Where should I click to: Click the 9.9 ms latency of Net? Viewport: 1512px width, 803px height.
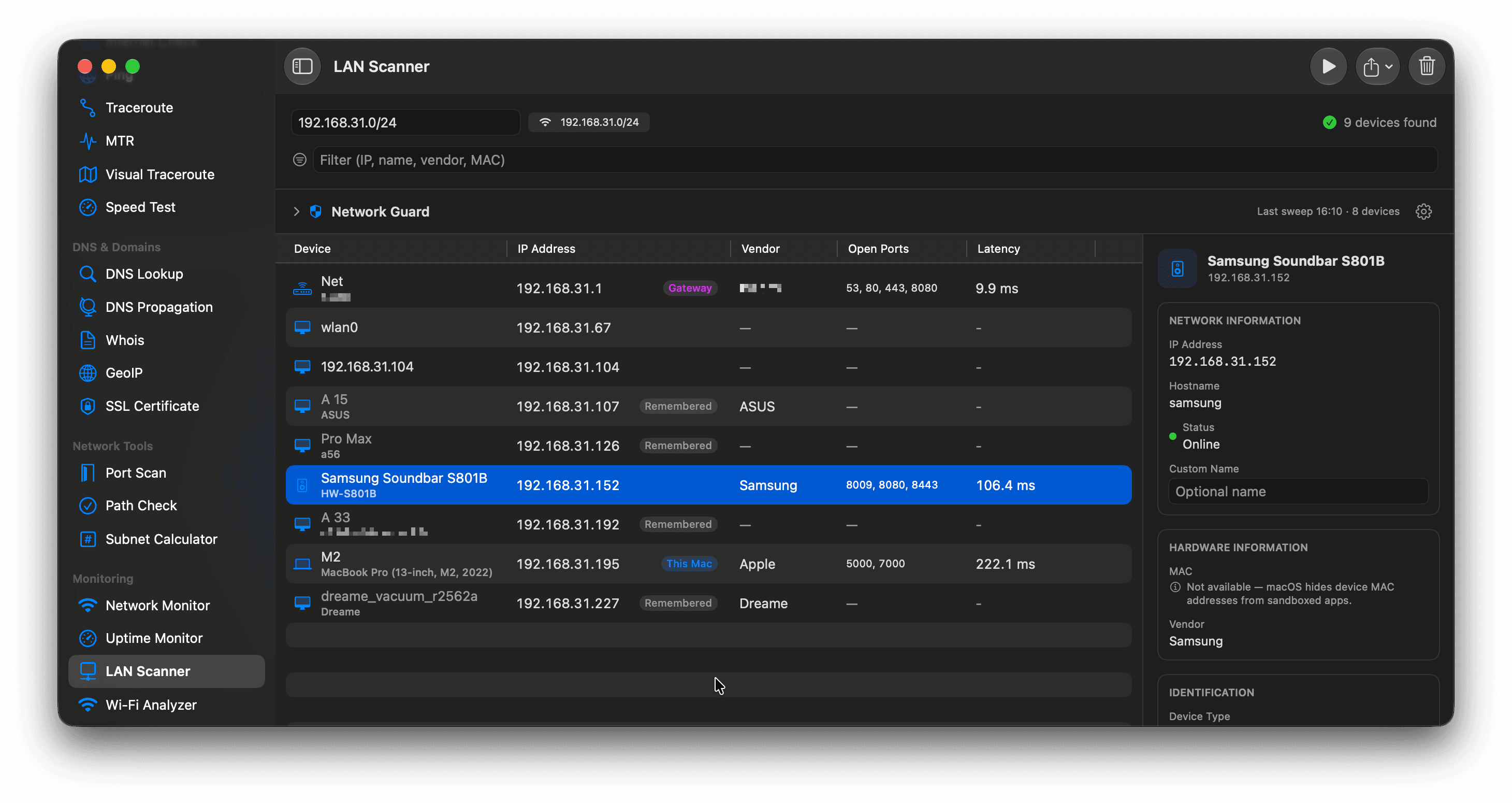[x=997, y=289]
